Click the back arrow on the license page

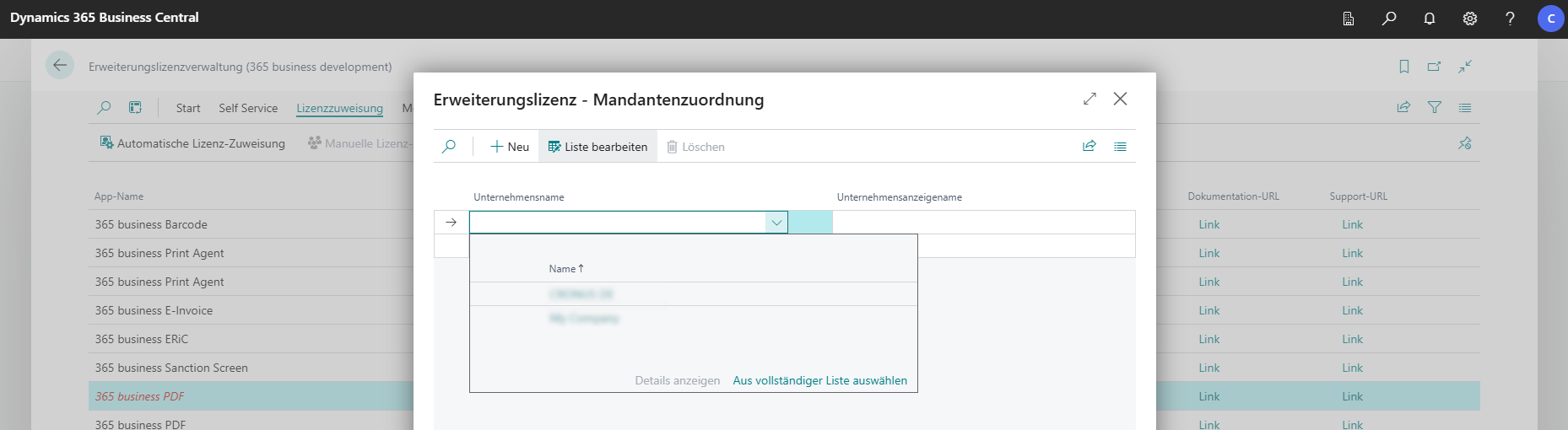pos(60,65)
